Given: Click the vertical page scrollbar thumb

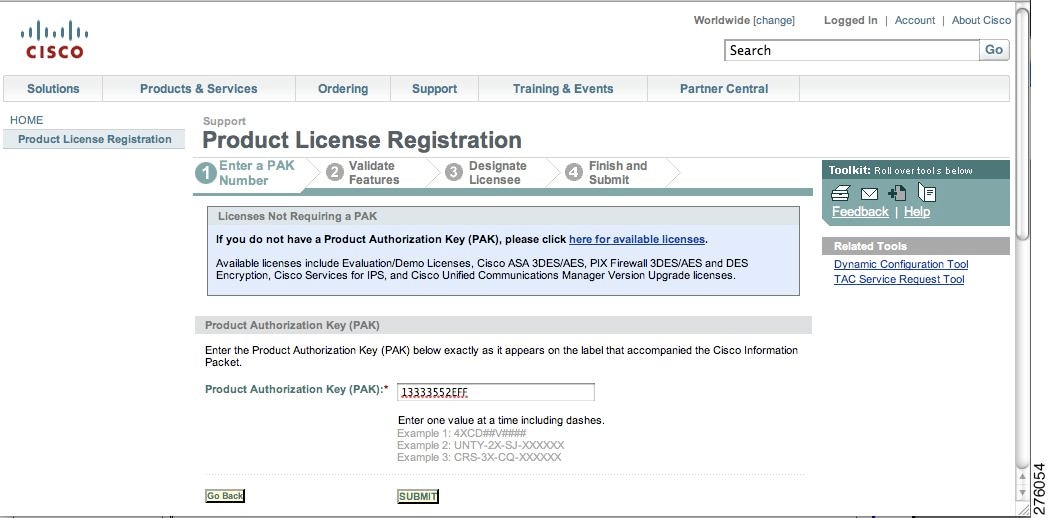Looking at the screenshot, I should pos(1022,124).
